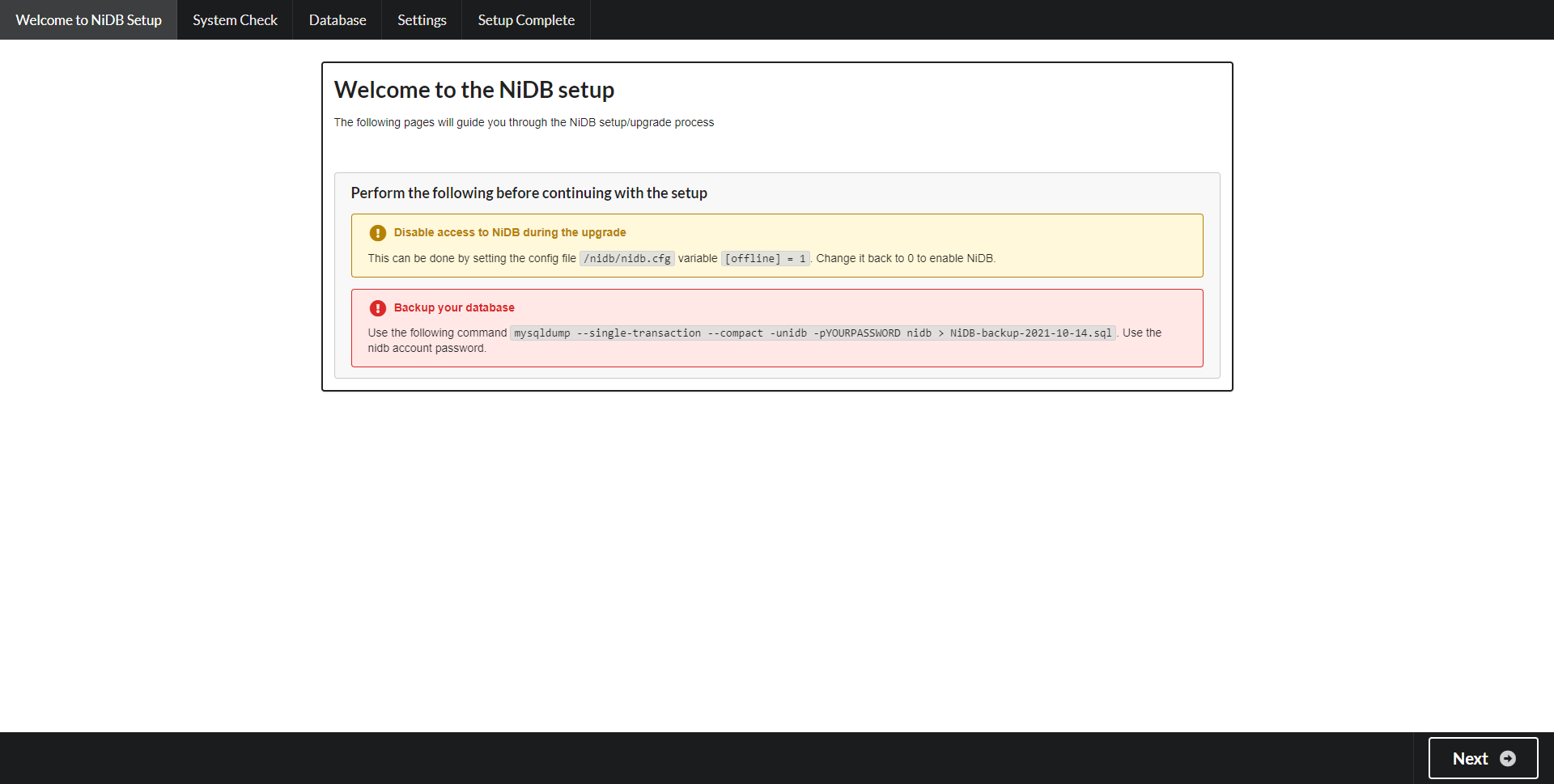Image resolution: width=1554 pixels, height=784 pixels.
Task: Click the 'Welcome to the NiDB setup' heading
Action: [473, 90]
